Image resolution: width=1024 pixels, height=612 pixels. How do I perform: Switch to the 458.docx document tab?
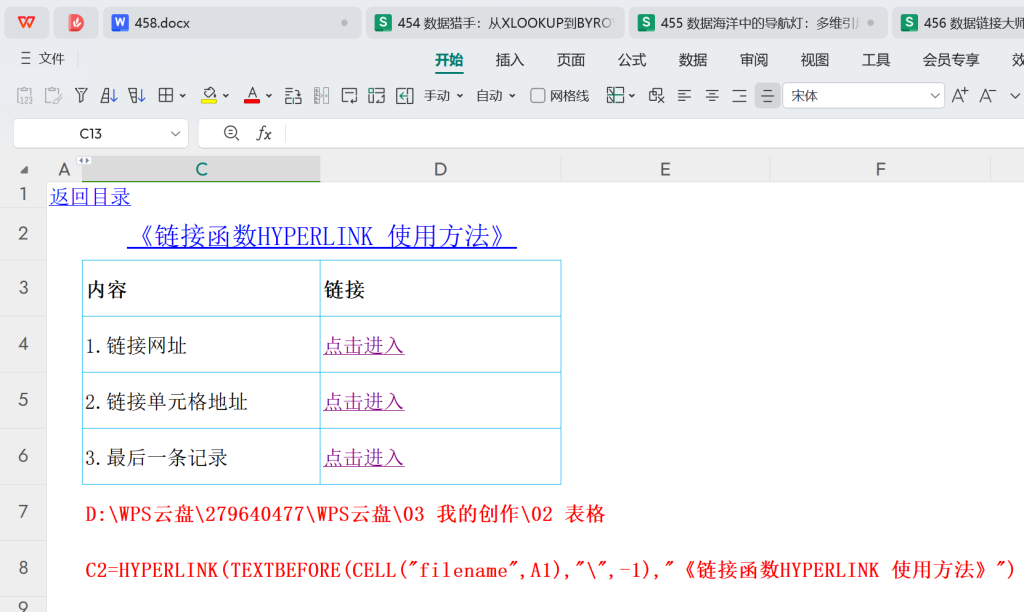coord(232,23)
